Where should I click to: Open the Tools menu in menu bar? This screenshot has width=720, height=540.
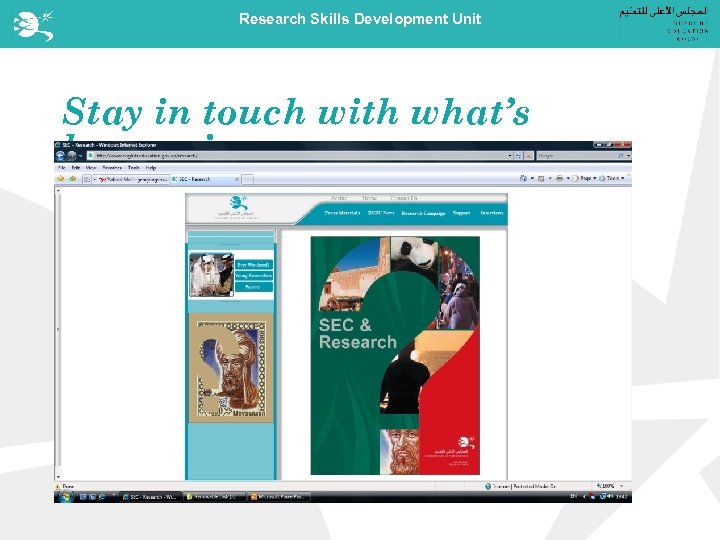coord(134,168)
